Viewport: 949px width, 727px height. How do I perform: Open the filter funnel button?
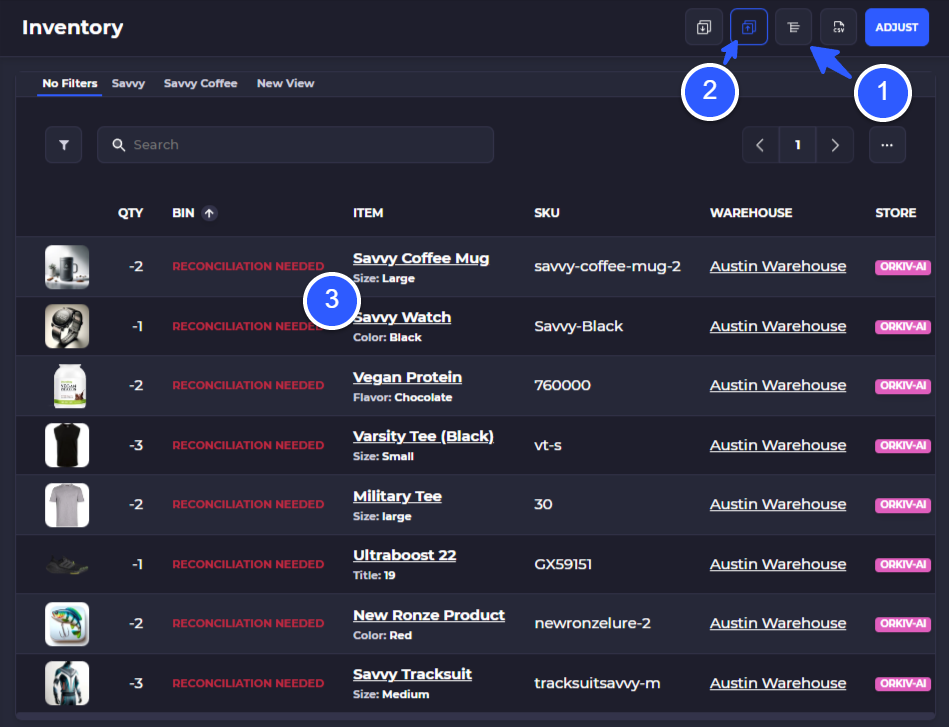click(x=64, y=145)
